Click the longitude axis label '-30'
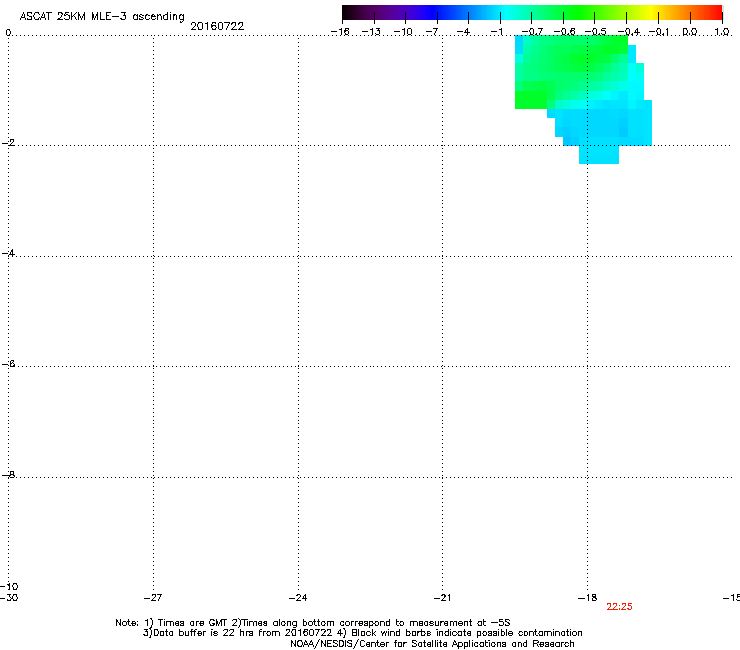This screenshot has width=740, height=650. 9,598
